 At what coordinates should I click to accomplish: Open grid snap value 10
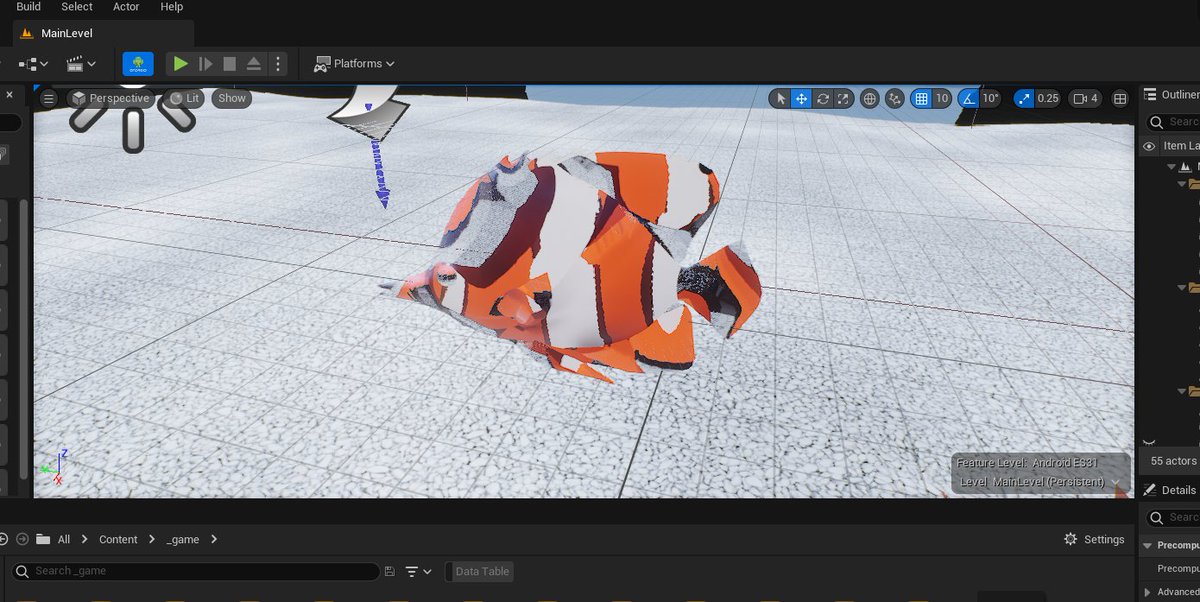942,98
